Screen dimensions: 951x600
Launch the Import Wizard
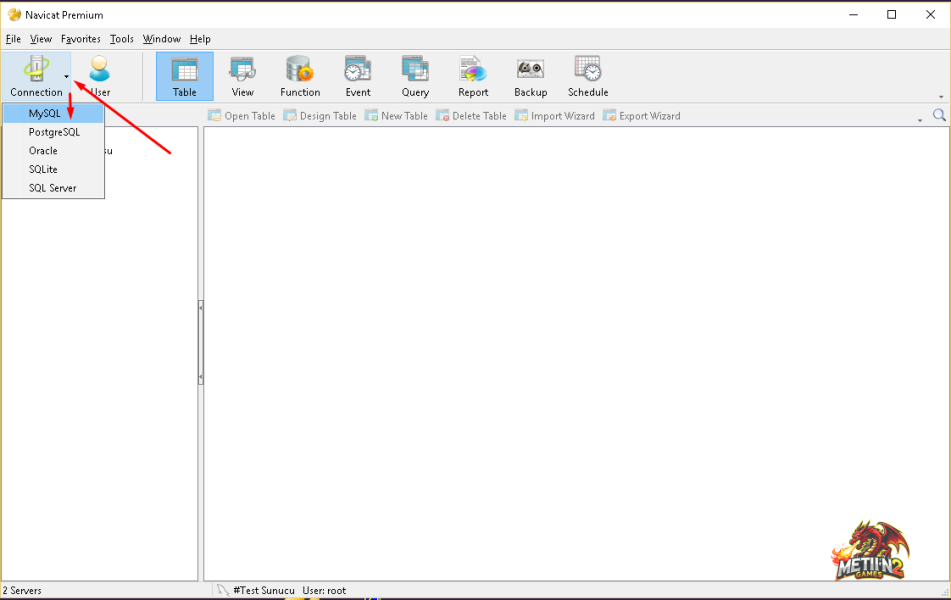click(554, 116)
